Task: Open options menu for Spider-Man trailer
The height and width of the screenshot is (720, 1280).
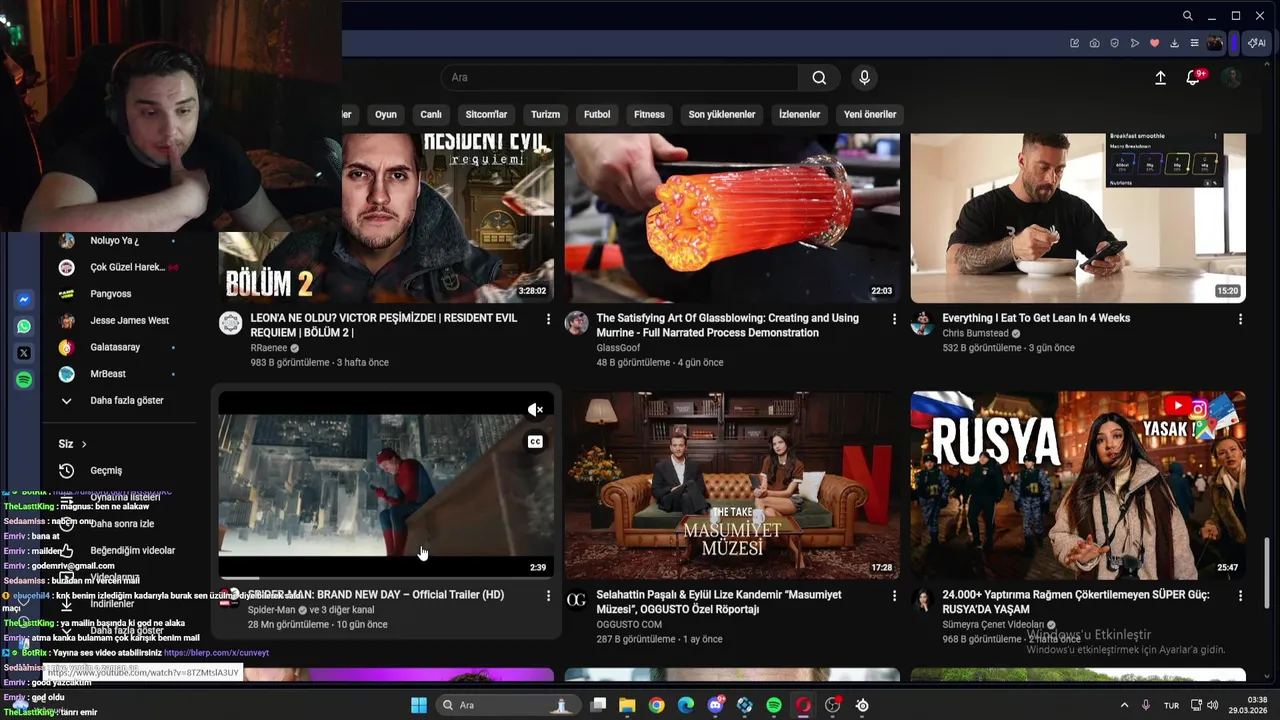Action: tap(548, 595)
